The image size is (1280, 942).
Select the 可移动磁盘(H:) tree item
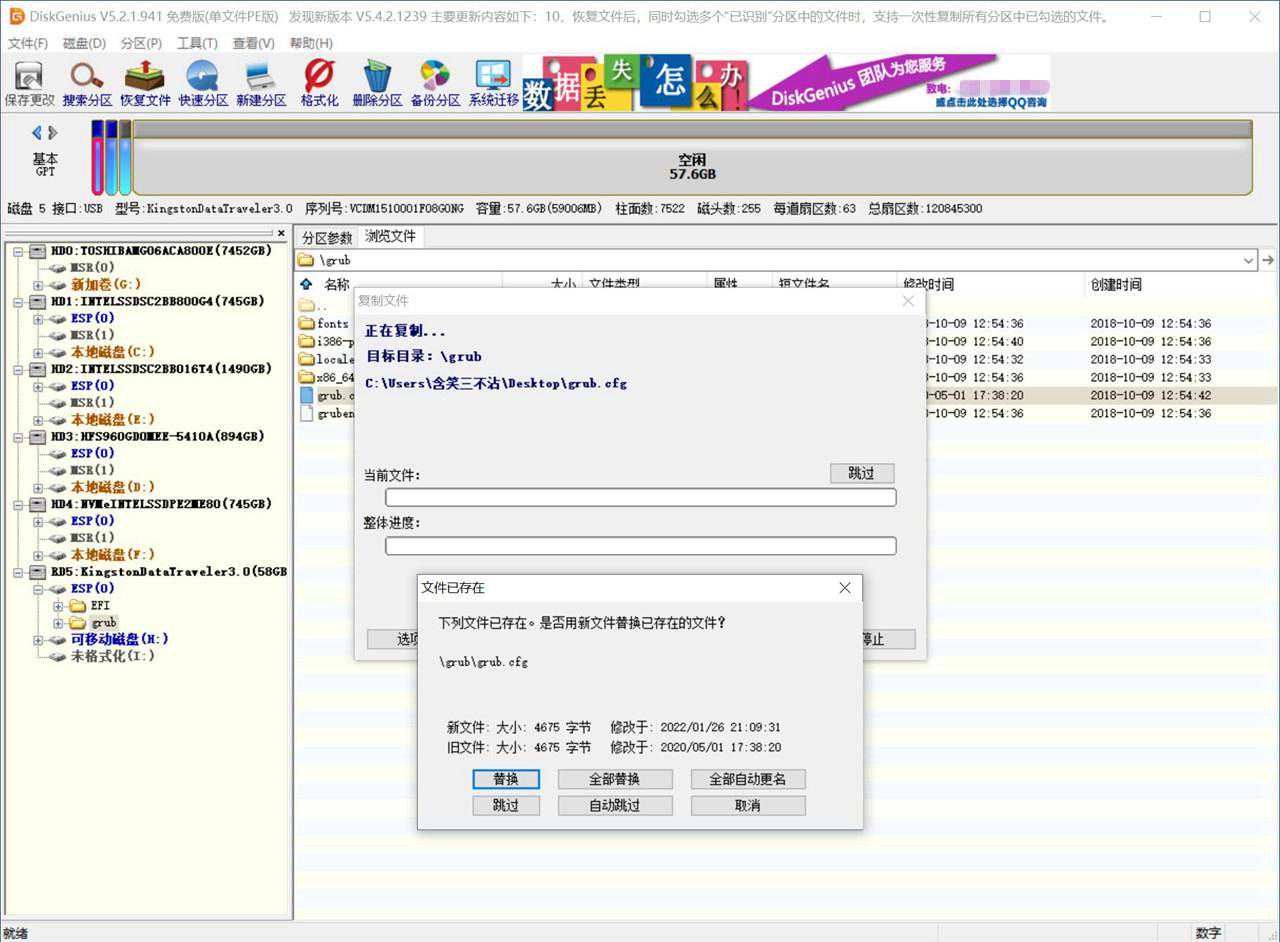119,639
